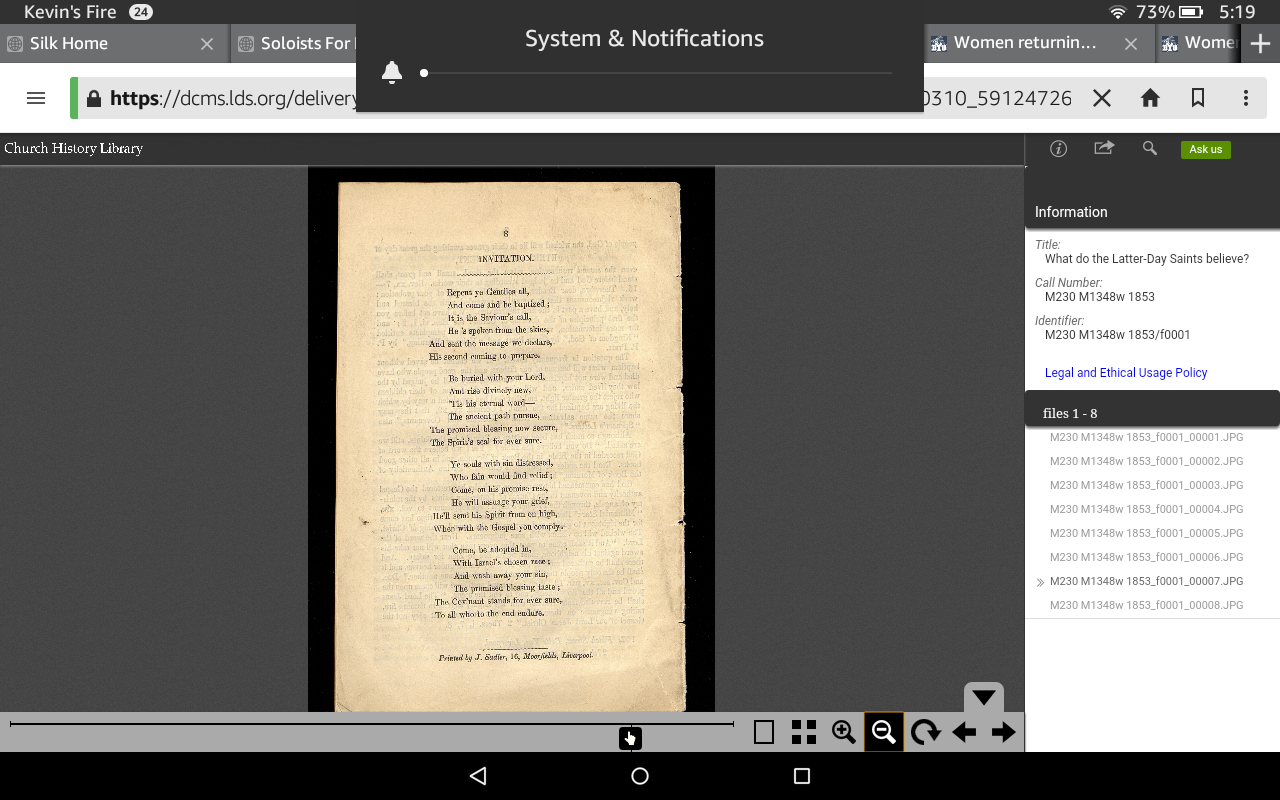Open the information icon in side panel
The height and width of the screenshot is (800, 1280).
pyautogui.click(x=1058, y=148)
